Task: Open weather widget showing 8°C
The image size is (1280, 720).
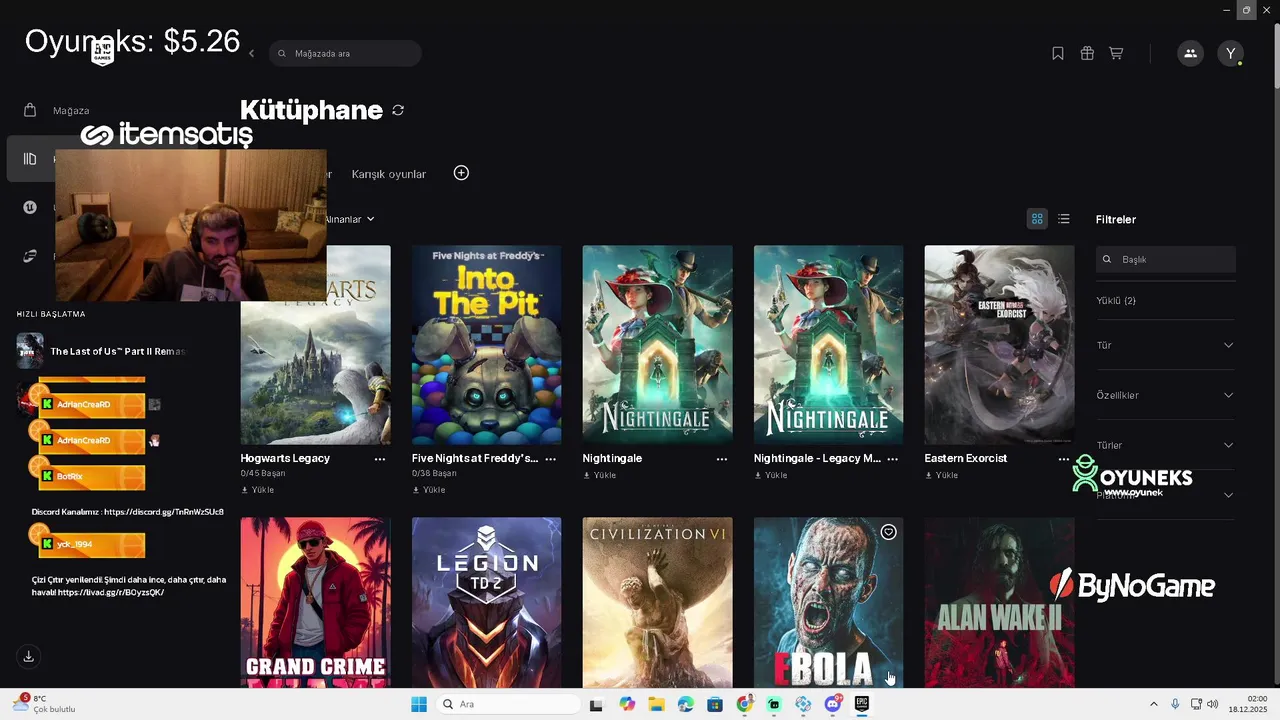Action: [45, 704]
